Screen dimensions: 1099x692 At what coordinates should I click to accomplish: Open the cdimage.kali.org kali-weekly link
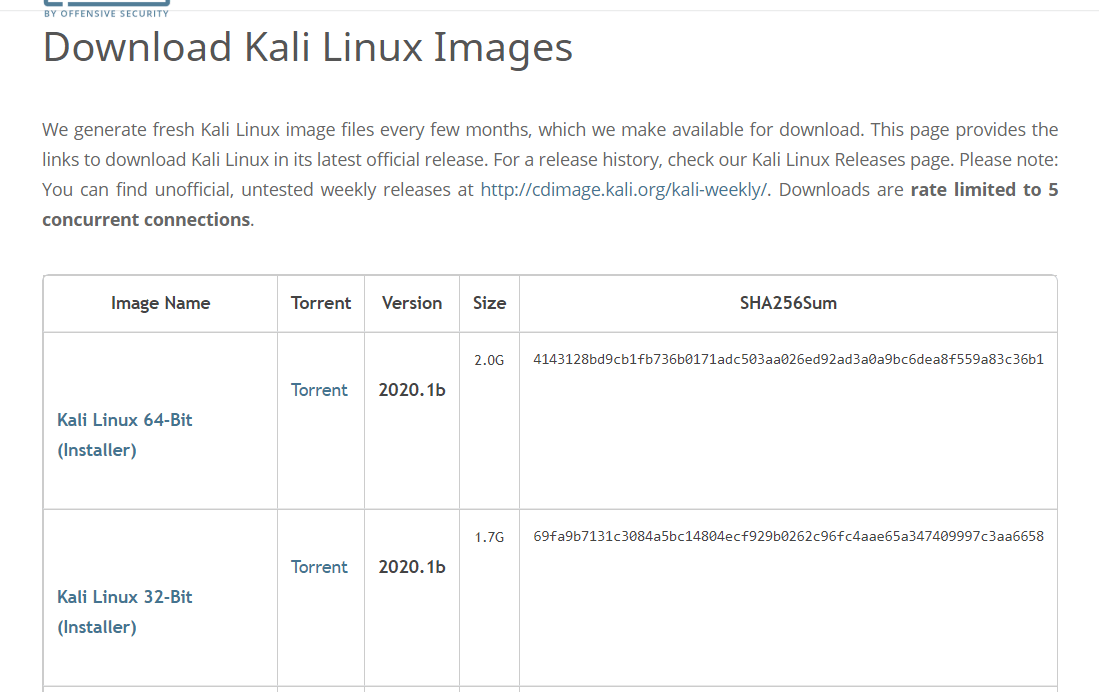pos(623,190)
